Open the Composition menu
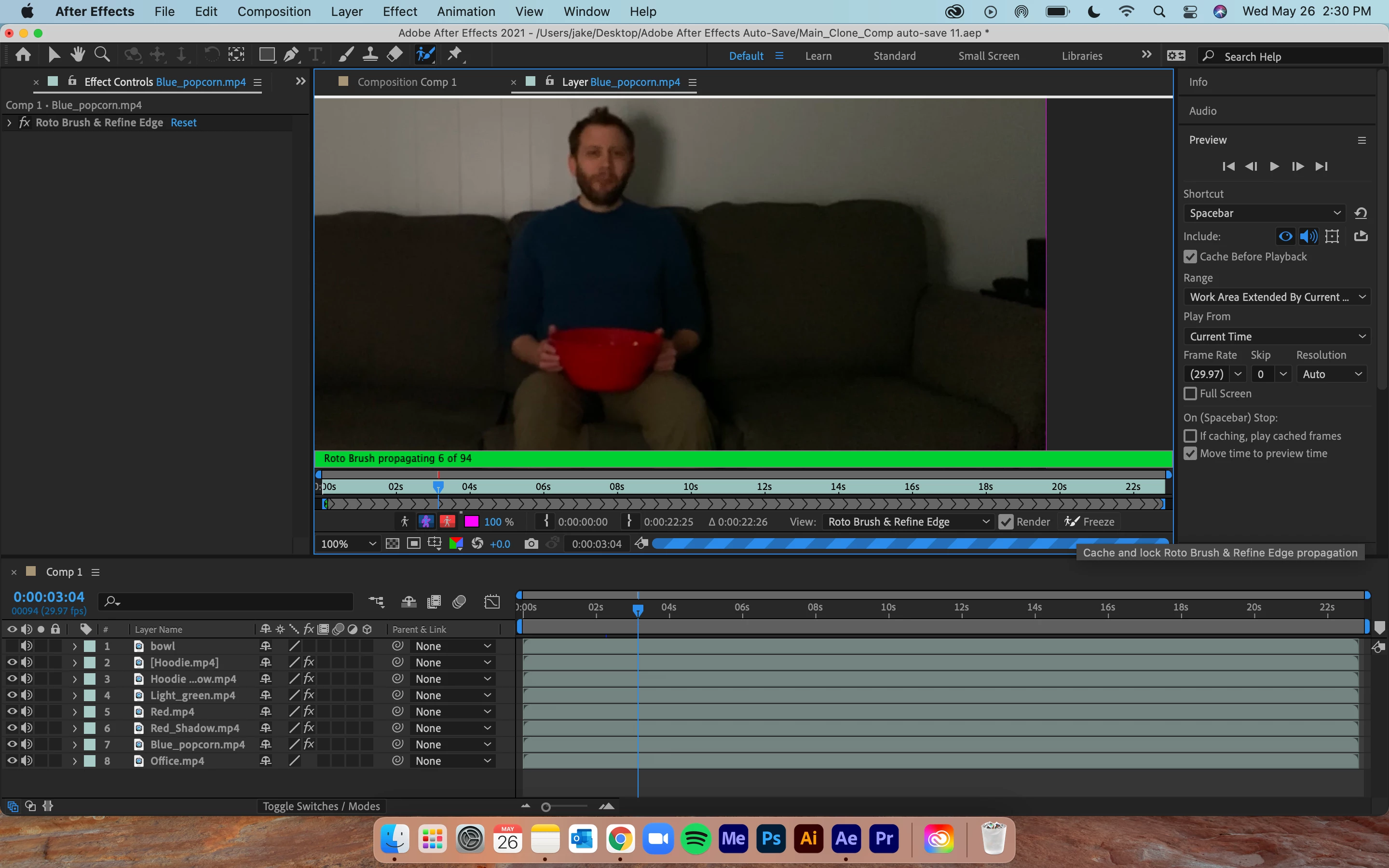Viewport: 1389px width, 868px height. click(x=274, y=12)
